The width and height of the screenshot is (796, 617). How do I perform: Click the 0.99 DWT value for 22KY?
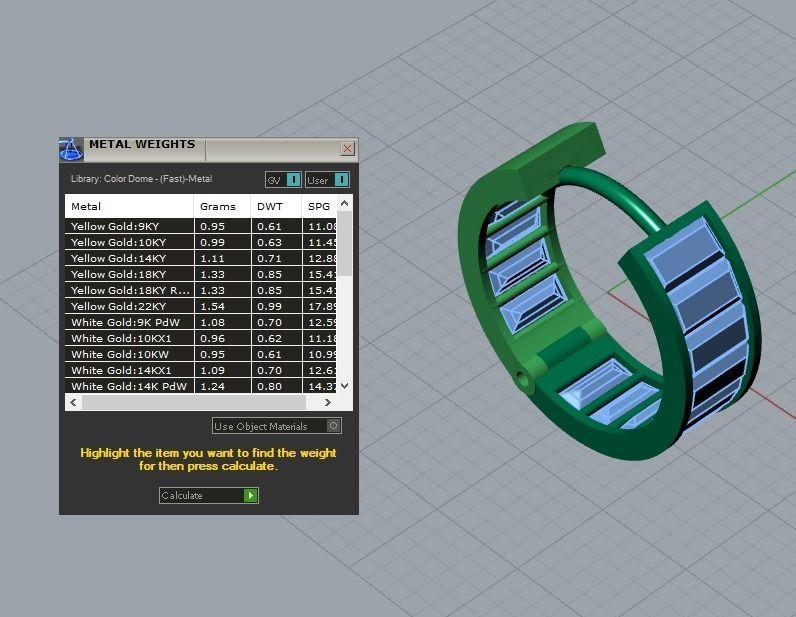click(x=269, y=306)
